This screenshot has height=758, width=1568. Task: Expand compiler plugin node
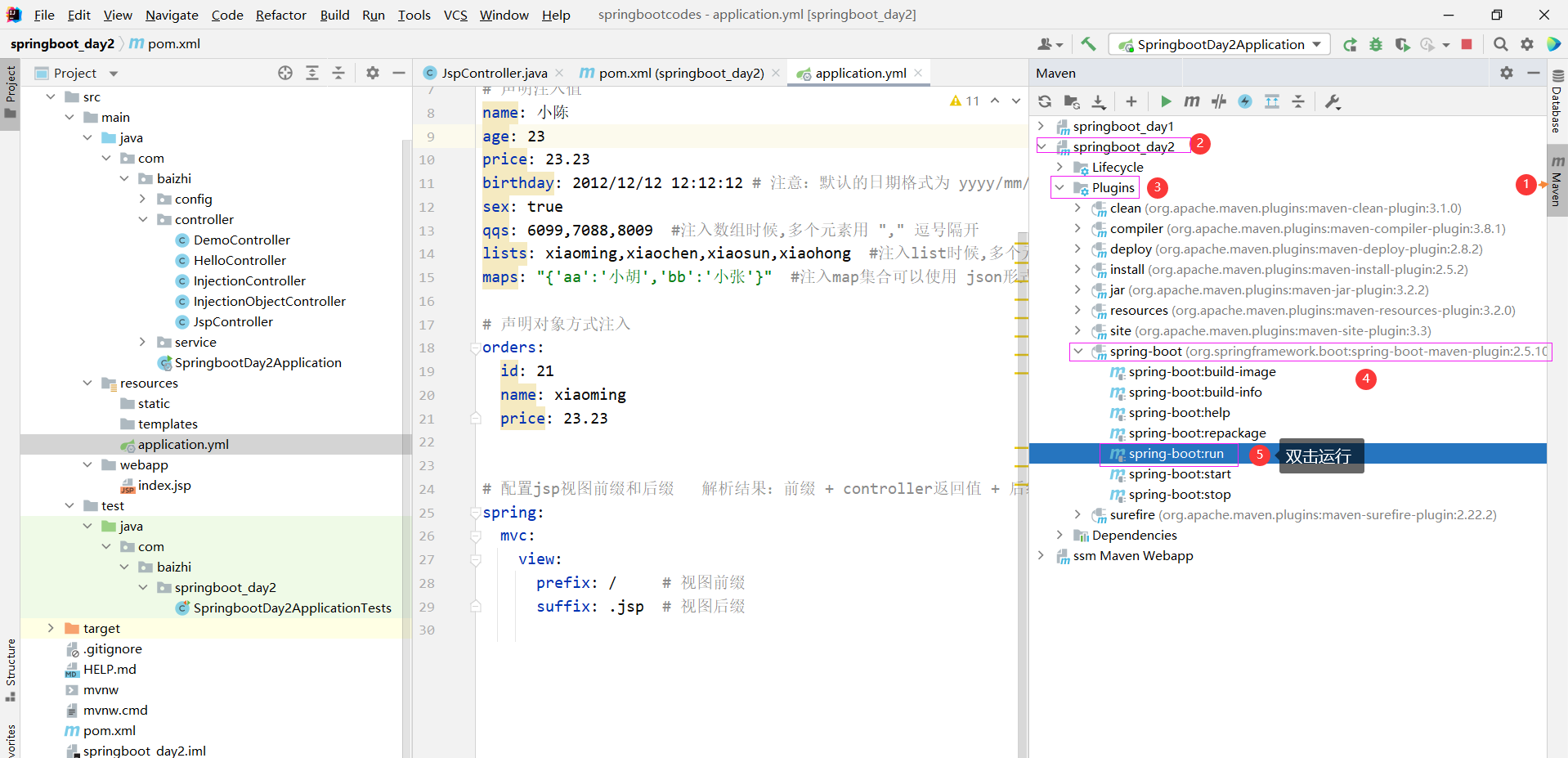pyautogui.click(x=1077, y=228)
